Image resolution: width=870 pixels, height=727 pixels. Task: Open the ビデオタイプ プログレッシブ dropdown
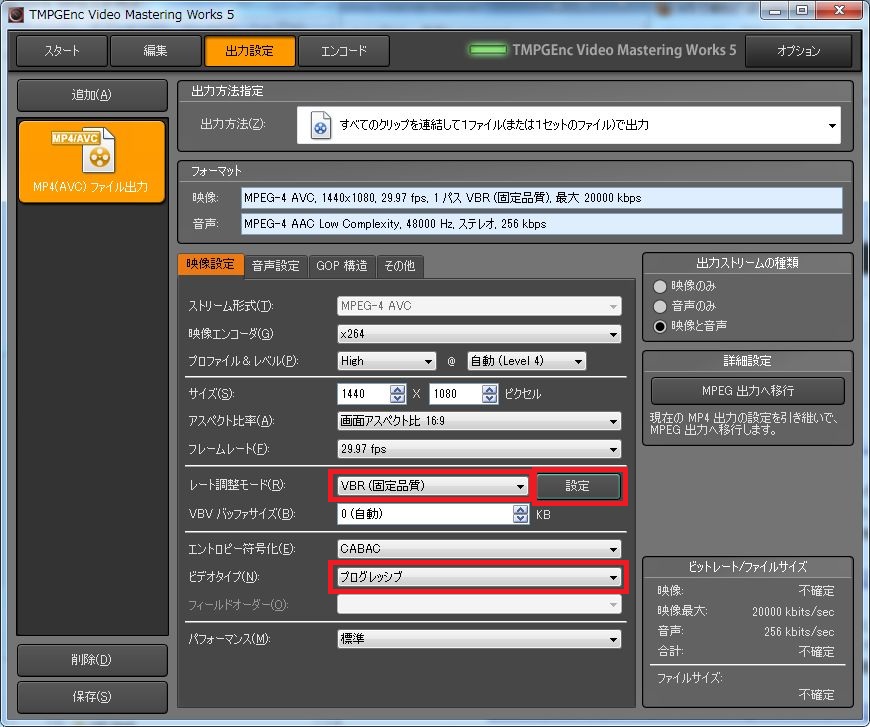tap(479, 577)
